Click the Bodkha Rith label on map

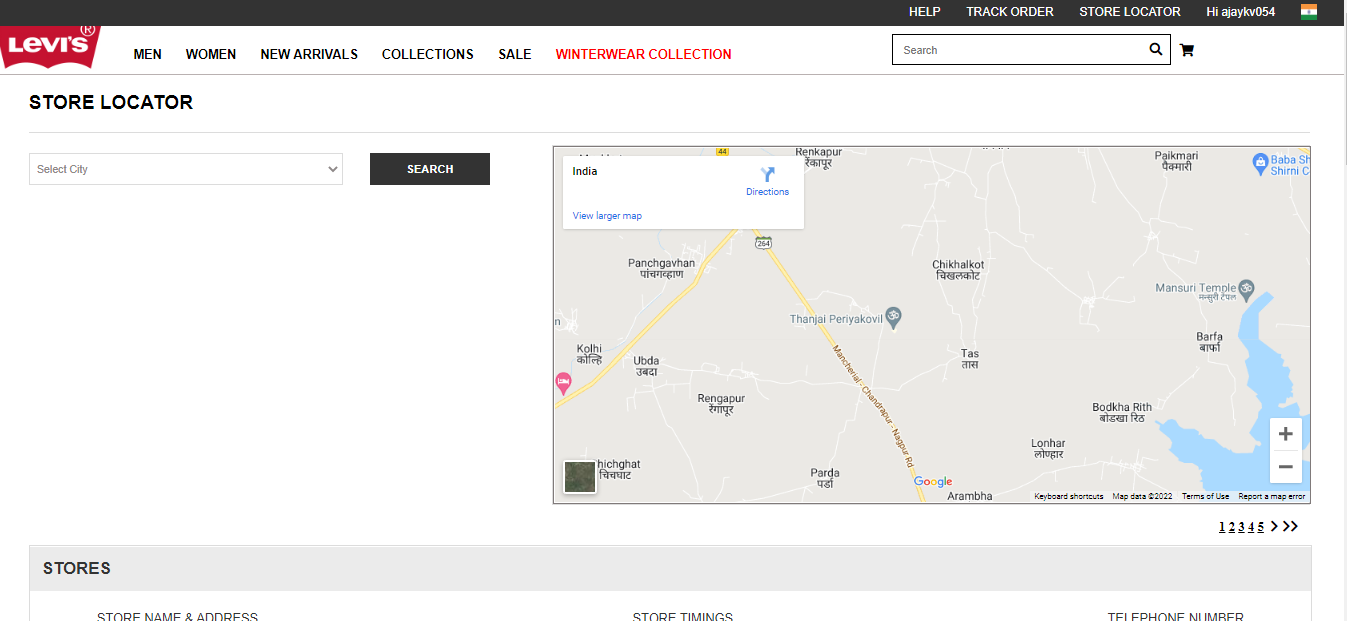1122,412
